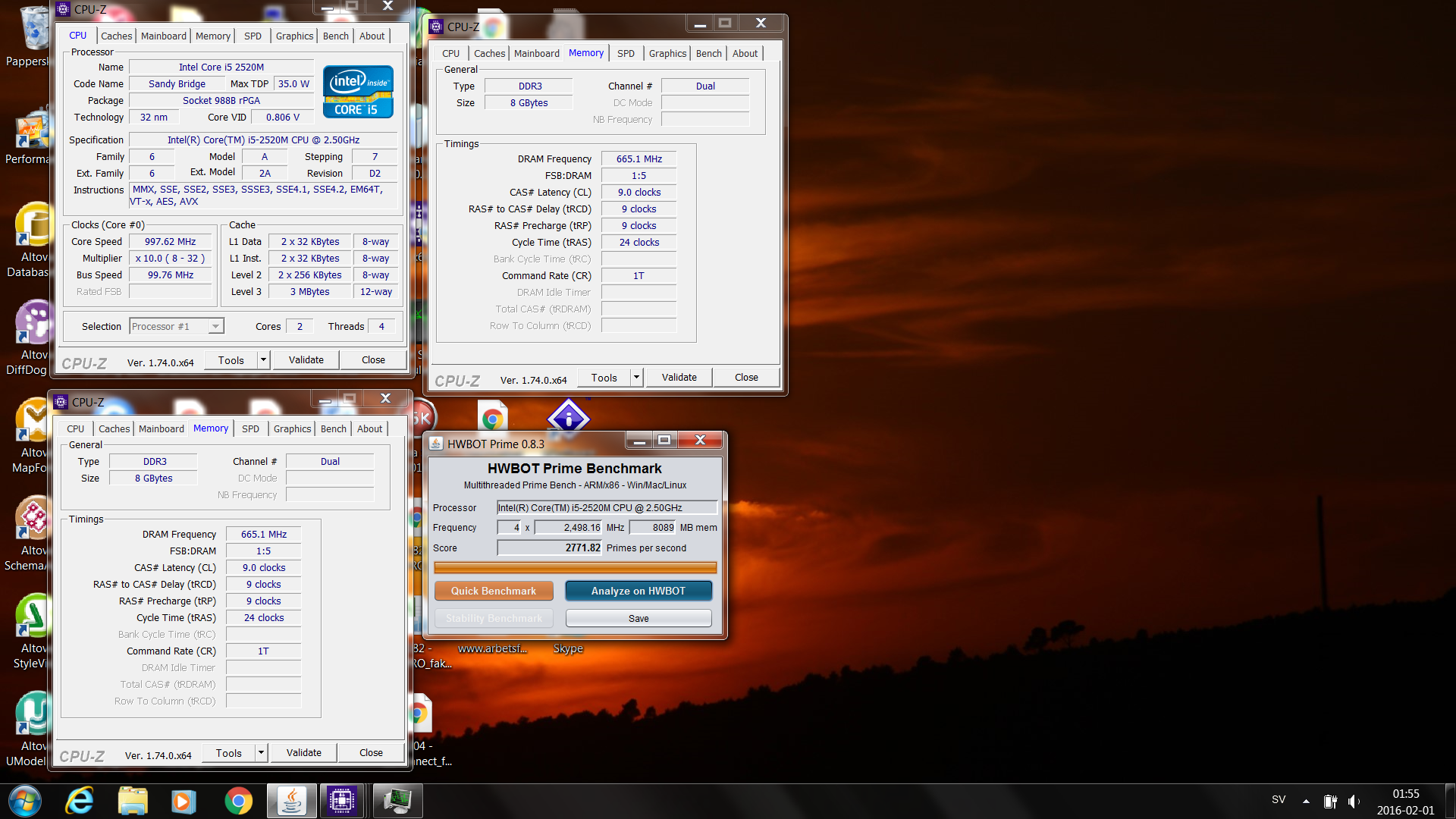This screenshot has width=1456, height=819.
Task: Click the HWBOT Prime window title icon
Action: (436, 444)
